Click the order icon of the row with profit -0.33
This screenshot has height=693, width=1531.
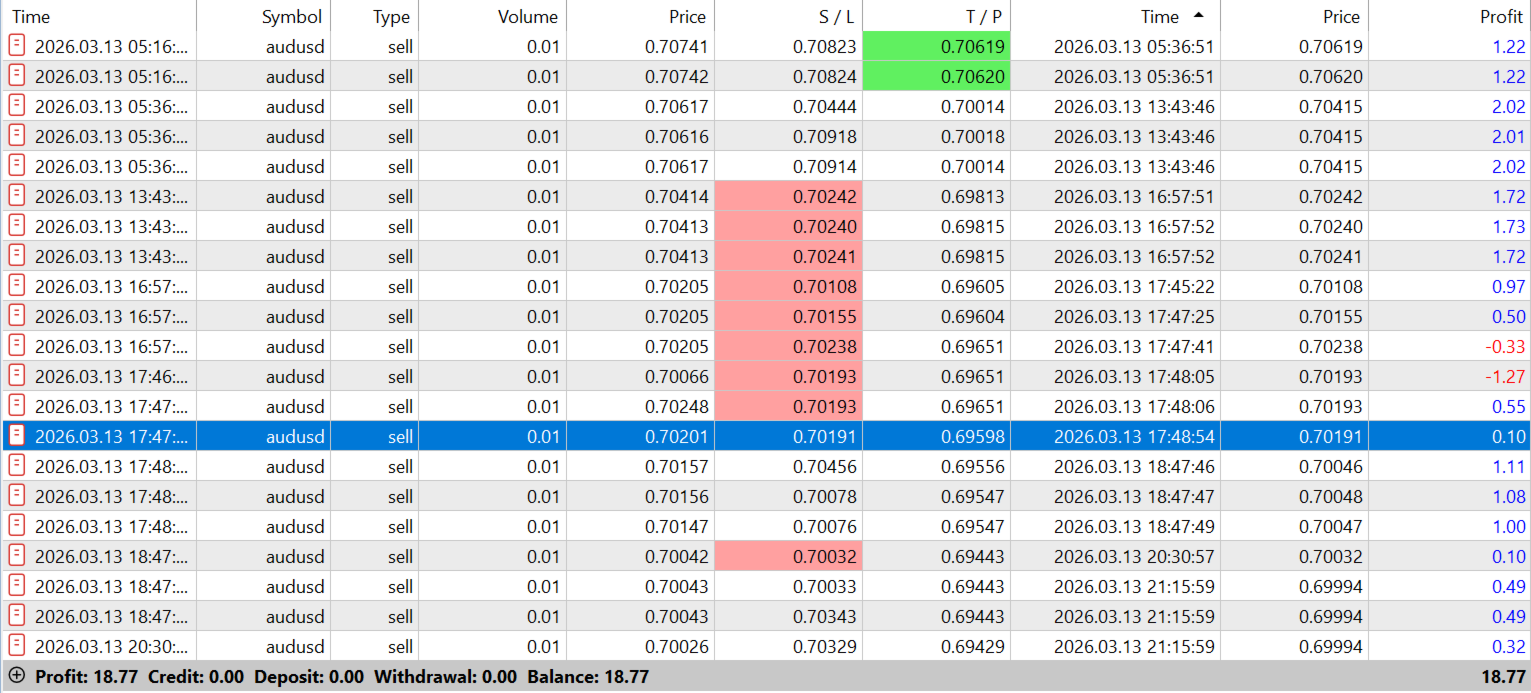(17, 346)
